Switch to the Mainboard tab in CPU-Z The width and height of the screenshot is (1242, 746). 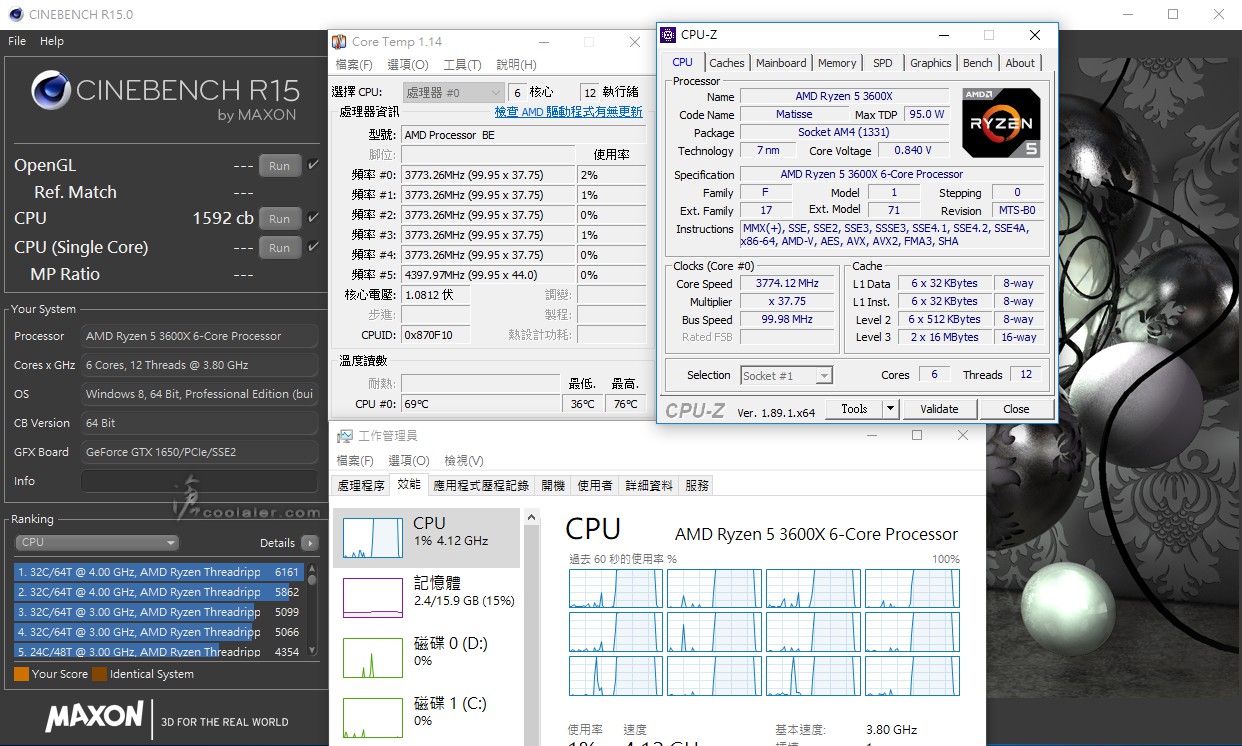(781, 63)
